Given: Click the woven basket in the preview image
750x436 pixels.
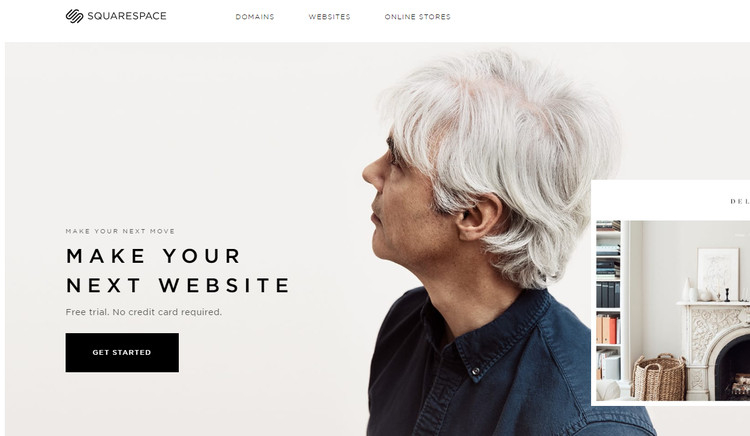Looking at the screenshot, I should [659, 378].
